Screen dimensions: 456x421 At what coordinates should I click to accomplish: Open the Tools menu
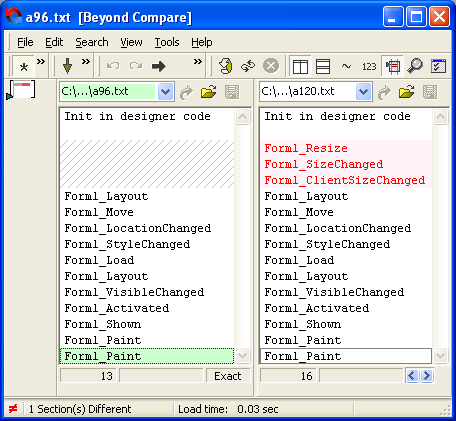click(x=167, y=42)
